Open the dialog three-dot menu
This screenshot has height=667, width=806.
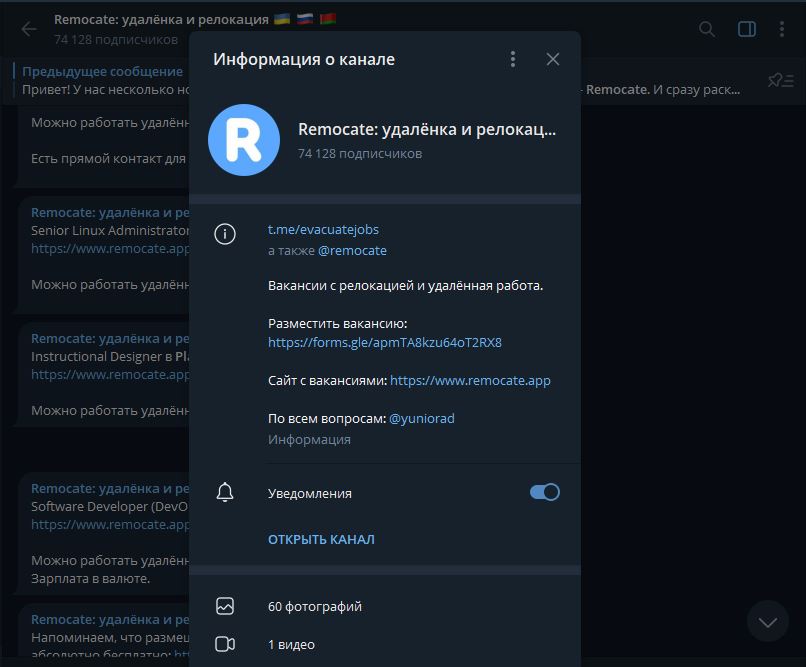tap(513, 59)
